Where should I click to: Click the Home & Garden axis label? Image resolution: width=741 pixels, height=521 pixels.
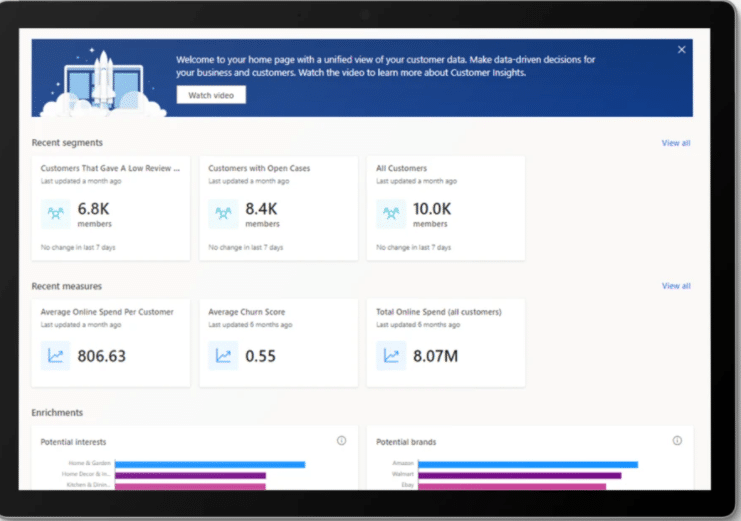pyautogui.click(x=89, y=463)
